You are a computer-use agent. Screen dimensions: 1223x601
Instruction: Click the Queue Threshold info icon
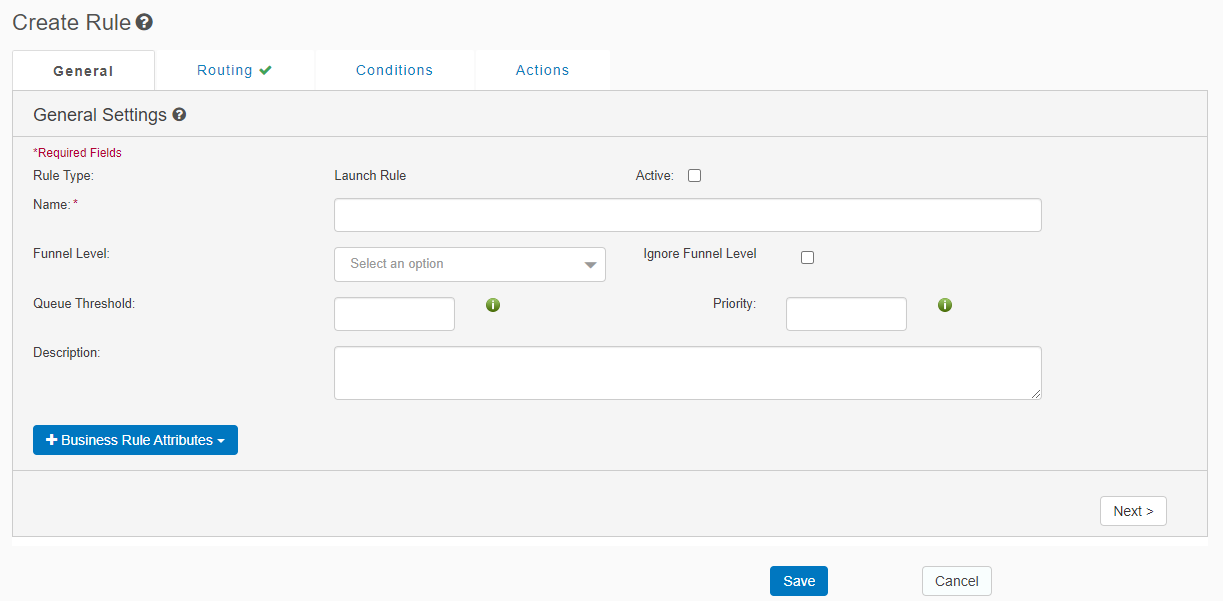pyautogui.click(x=493, y=305)
